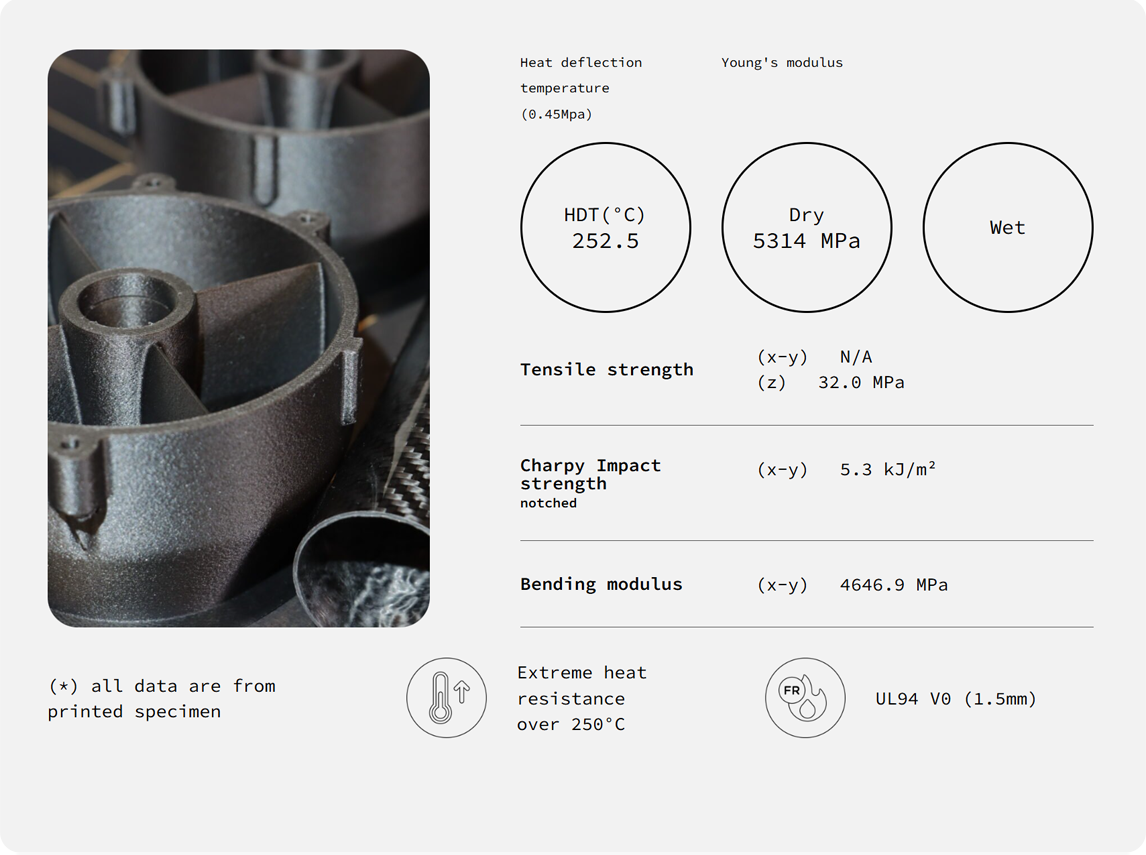
Task: Click the notched sublabel under Charpy
Action: [x=548, y=503]
